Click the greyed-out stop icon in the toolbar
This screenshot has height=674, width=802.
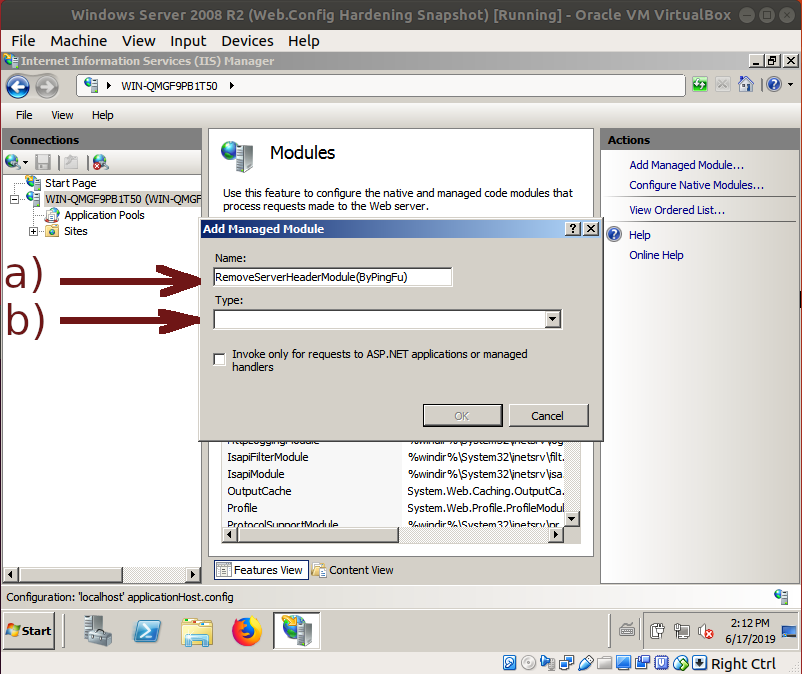click(722, 84)
